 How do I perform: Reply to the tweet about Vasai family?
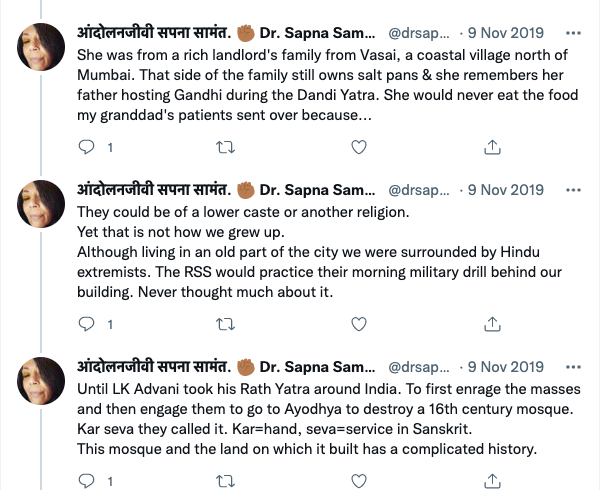tap(87, 146)
